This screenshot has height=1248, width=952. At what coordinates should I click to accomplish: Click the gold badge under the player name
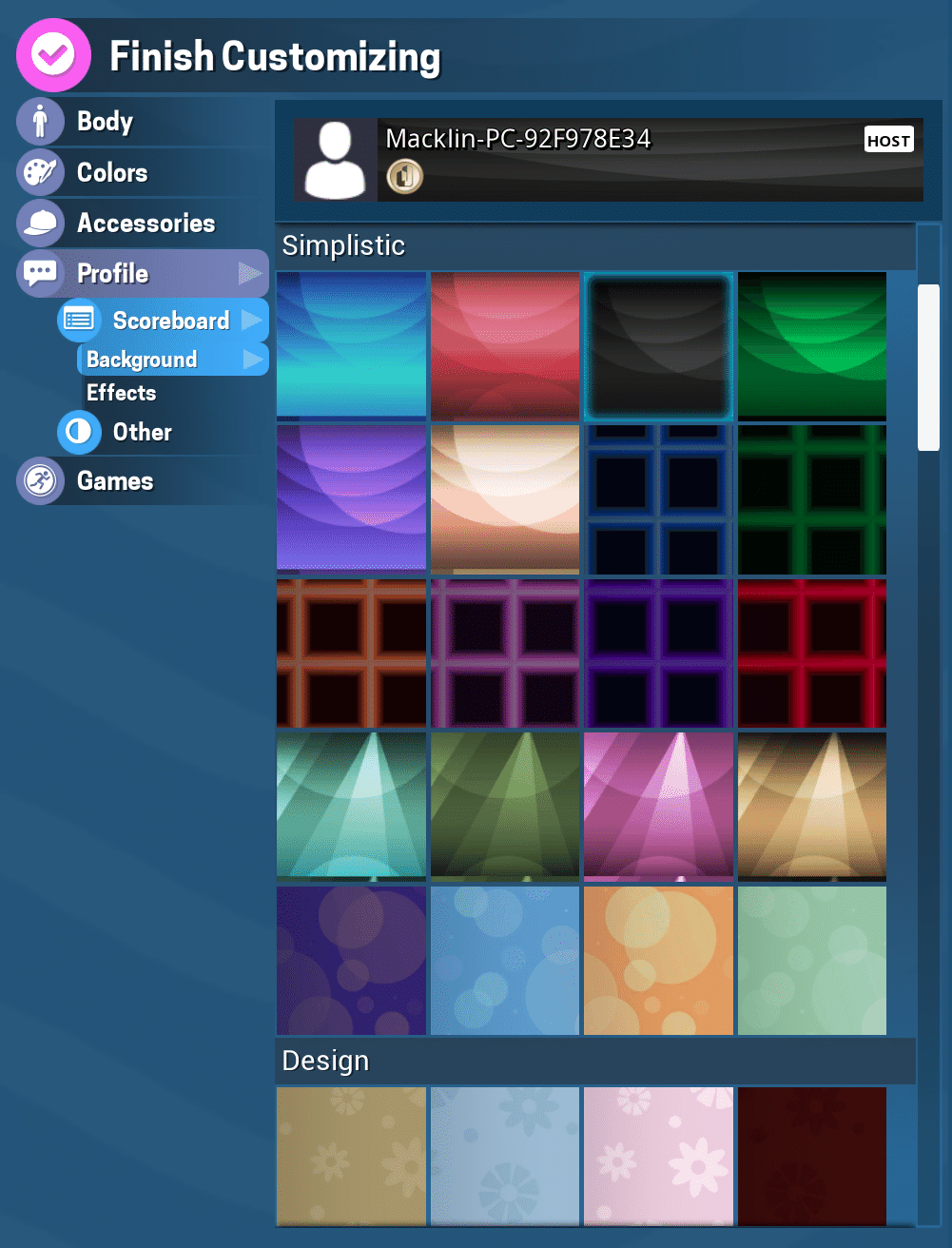(405, 176)
